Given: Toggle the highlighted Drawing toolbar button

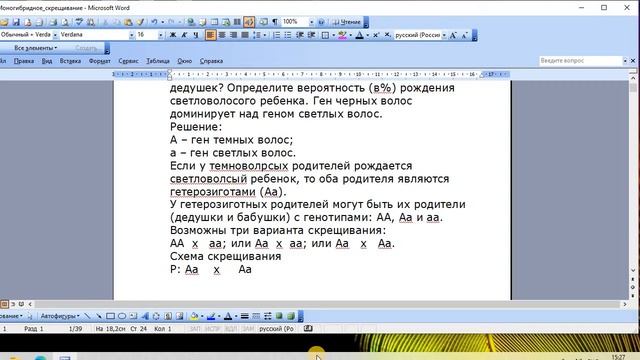Looking at the screenshot, I should click(249, 22).
